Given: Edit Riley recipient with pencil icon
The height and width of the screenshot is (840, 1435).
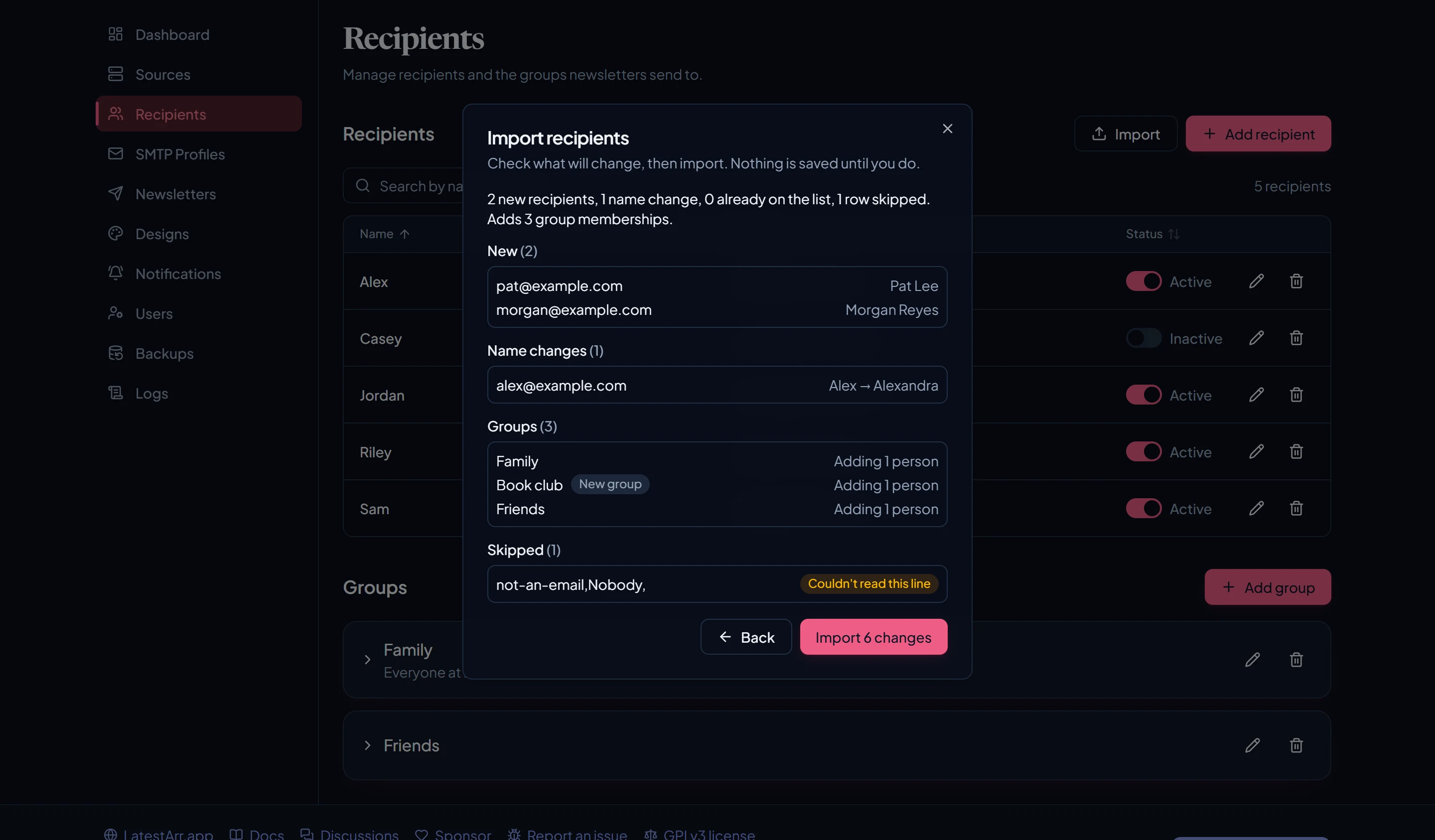Looking at the screenshot, I should (1256, 451).
